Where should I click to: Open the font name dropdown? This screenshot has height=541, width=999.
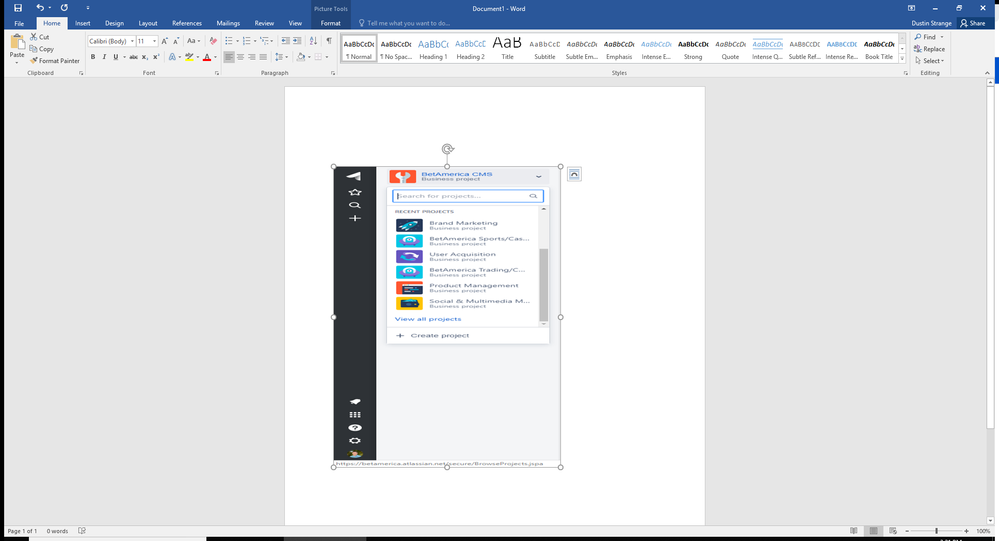132,41
